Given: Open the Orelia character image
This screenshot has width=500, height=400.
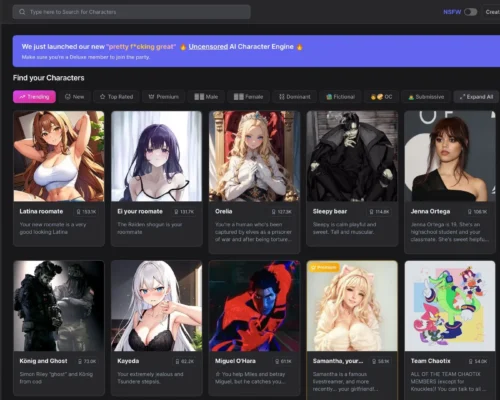Looking at the screenshot, I should (x=254, y=156).
